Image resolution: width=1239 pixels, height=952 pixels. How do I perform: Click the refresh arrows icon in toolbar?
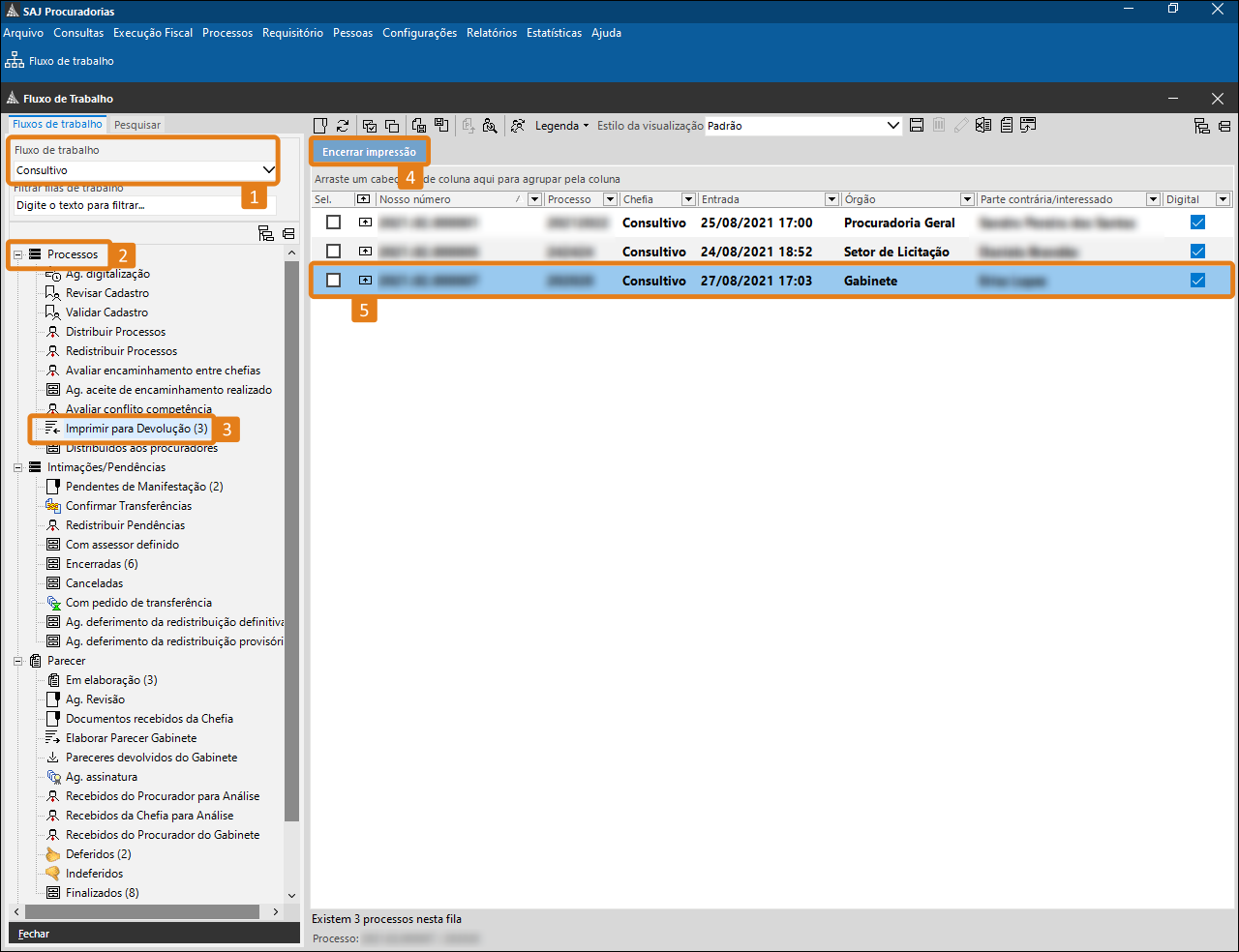(x=343, y=126)
